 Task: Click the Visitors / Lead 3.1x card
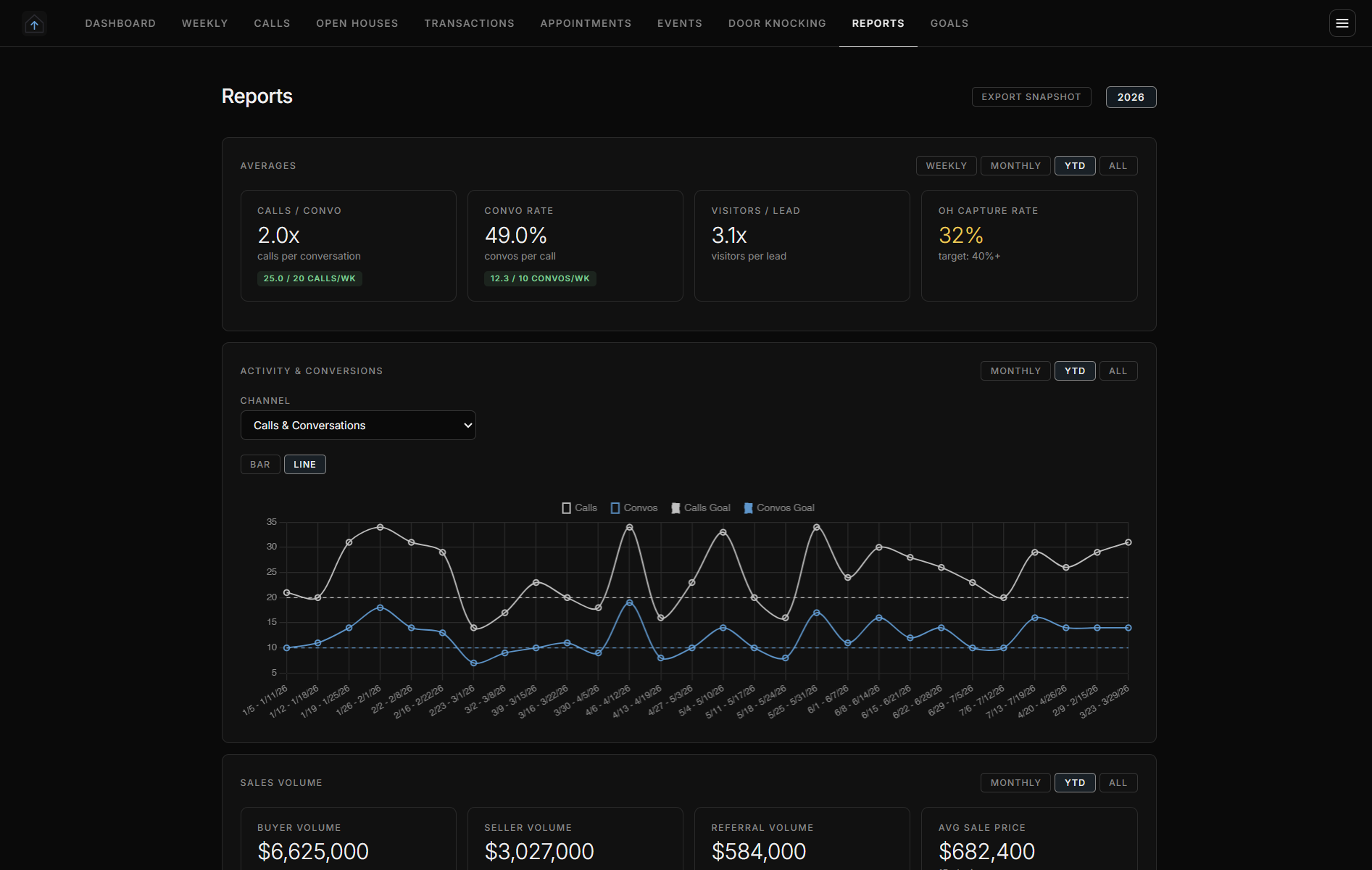802,246
